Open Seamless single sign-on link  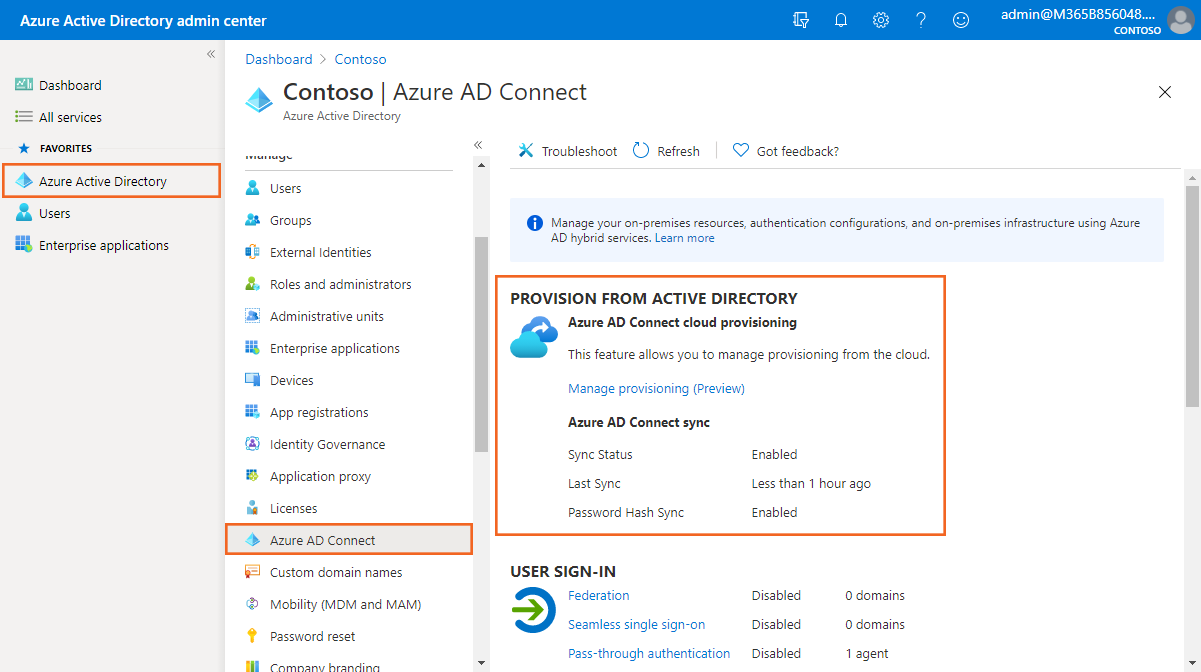pos(636,624)
